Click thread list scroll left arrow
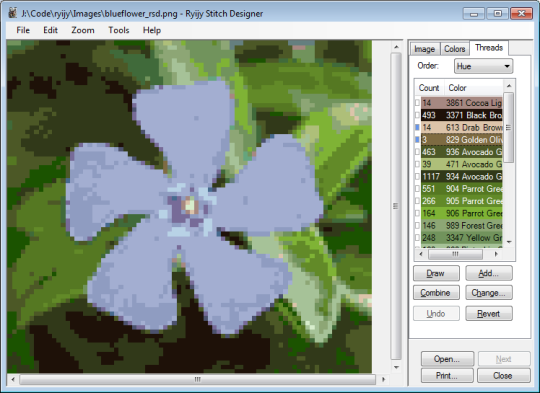Image resolution: width=540 pixels, height=393 pixels. pos(421,254)
